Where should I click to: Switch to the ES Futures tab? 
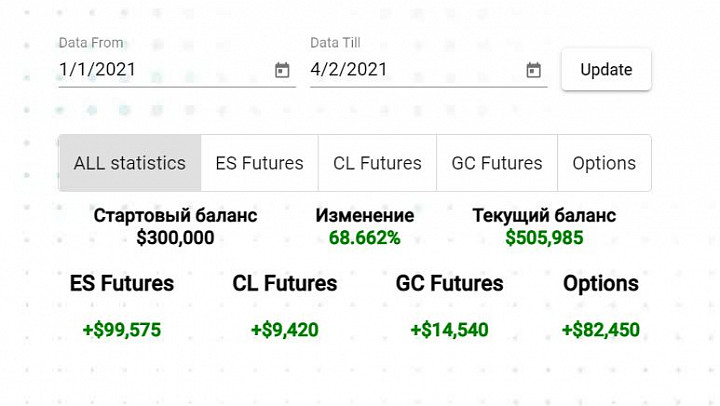259,163
